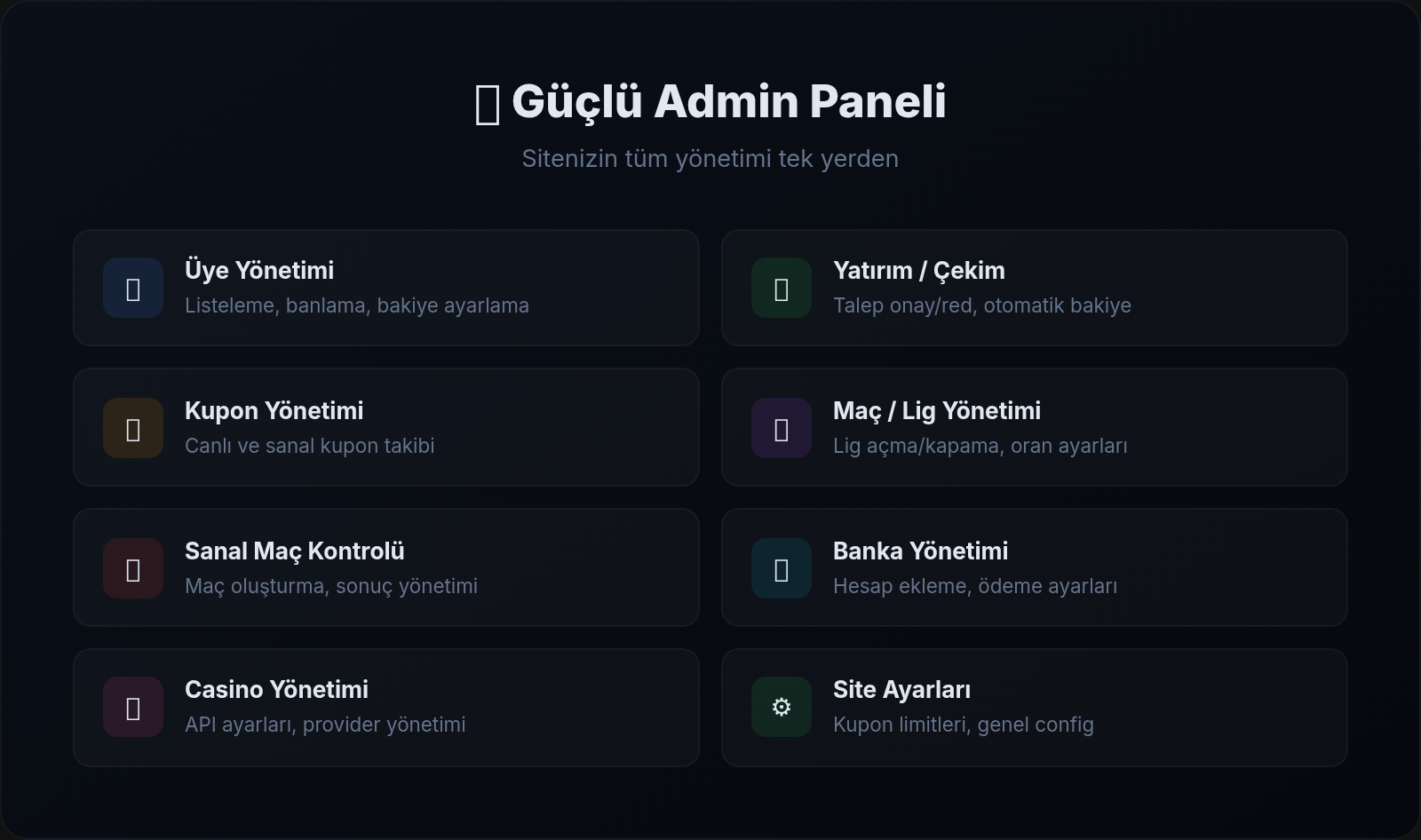
Task: Click the Yatırım / Çekim icon
Action: pyautogui.click(x=782, y=288)
